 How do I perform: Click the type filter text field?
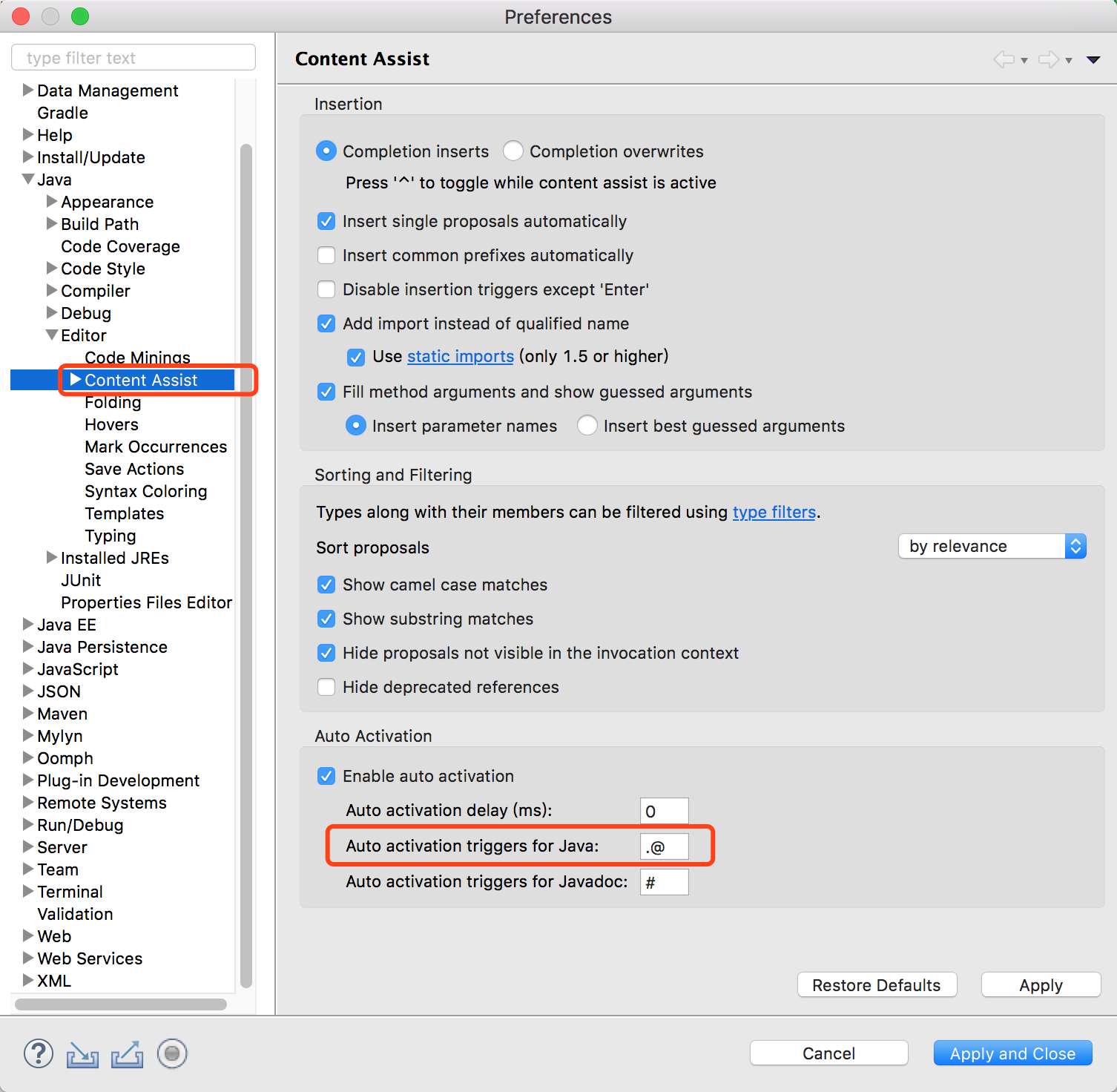pyautogui.click(x=134, y=58)
